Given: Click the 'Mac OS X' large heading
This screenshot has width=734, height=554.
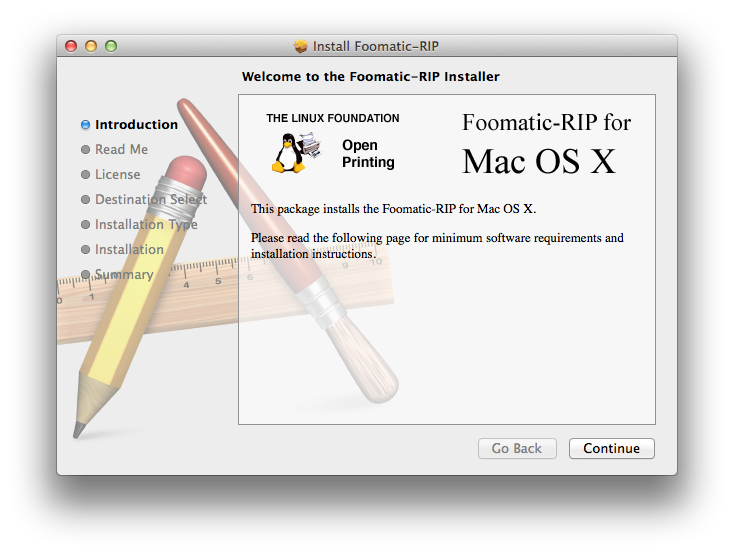Looking at the screenshot, I should [539, 162].
